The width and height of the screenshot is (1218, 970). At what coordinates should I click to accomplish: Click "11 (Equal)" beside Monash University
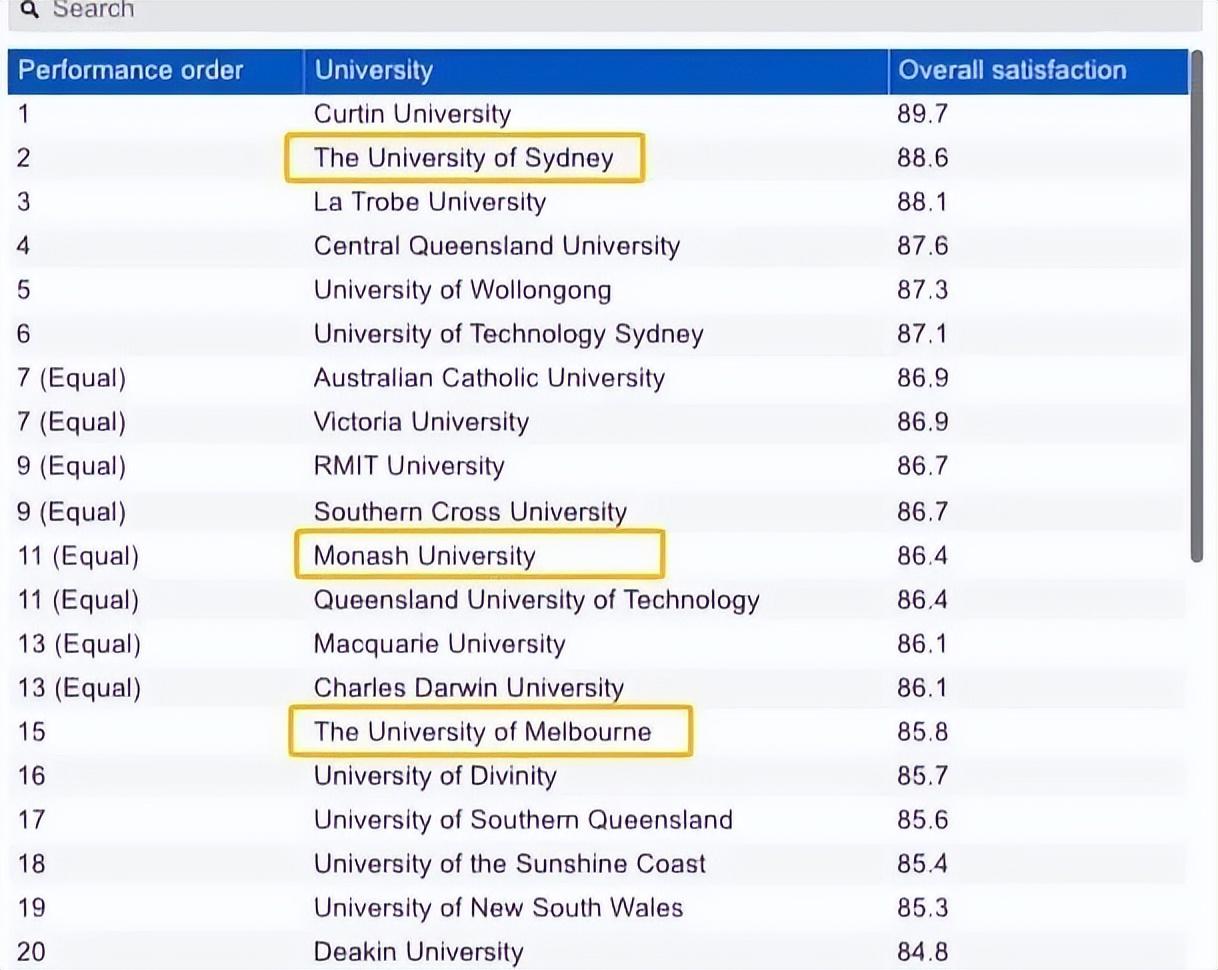pos(79,556)
